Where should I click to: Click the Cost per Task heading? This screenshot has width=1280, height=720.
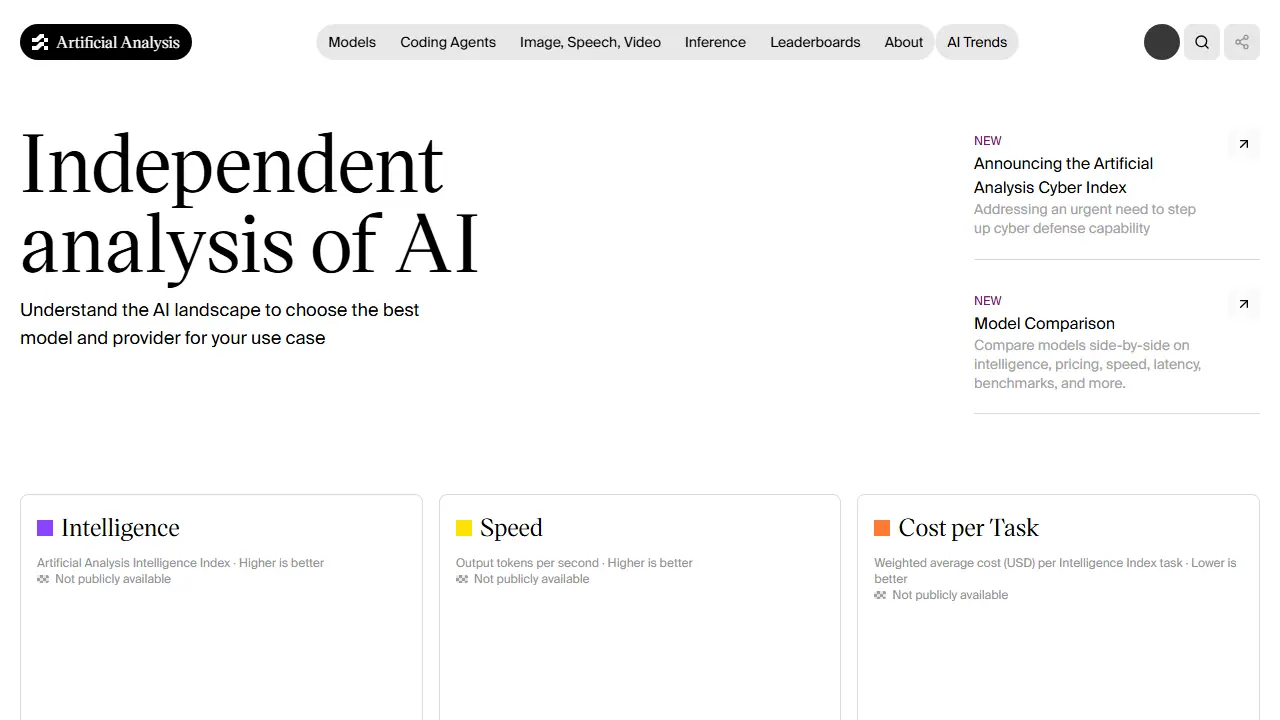(x=969, y=528)
